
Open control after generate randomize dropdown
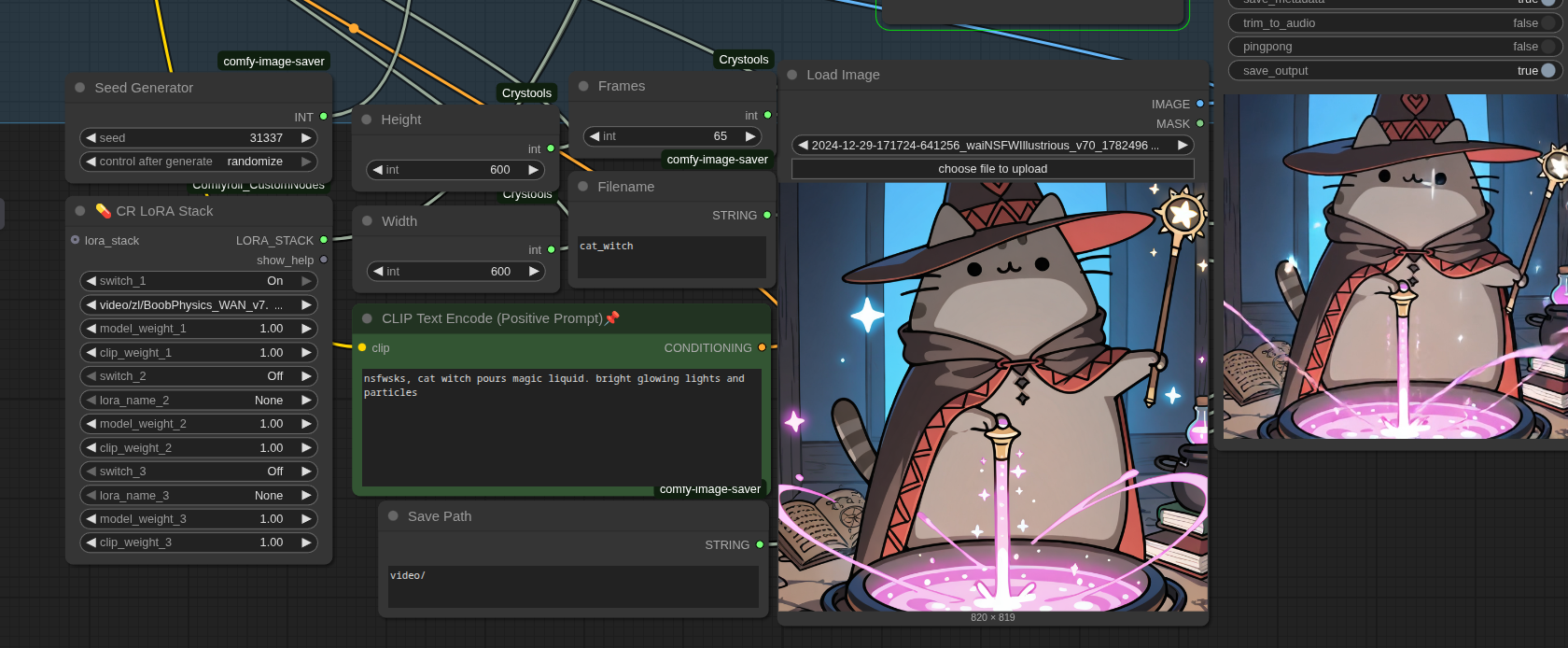[198, 162]
